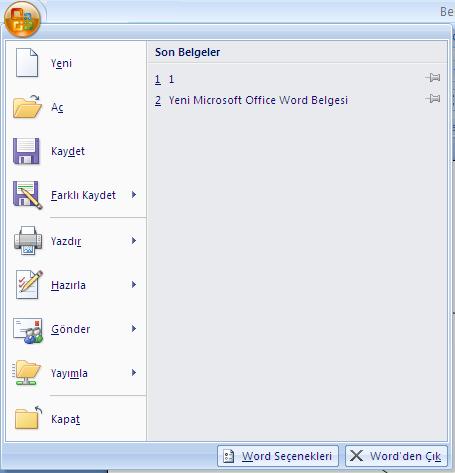Click the open folder icon for Aç

(x=27, y=107)
